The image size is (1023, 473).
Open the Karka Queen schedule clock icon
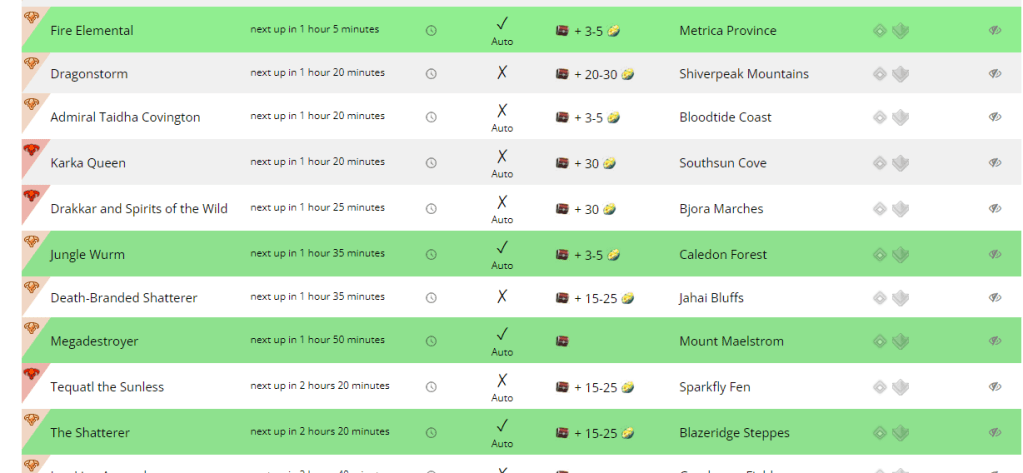click(431, 163)
